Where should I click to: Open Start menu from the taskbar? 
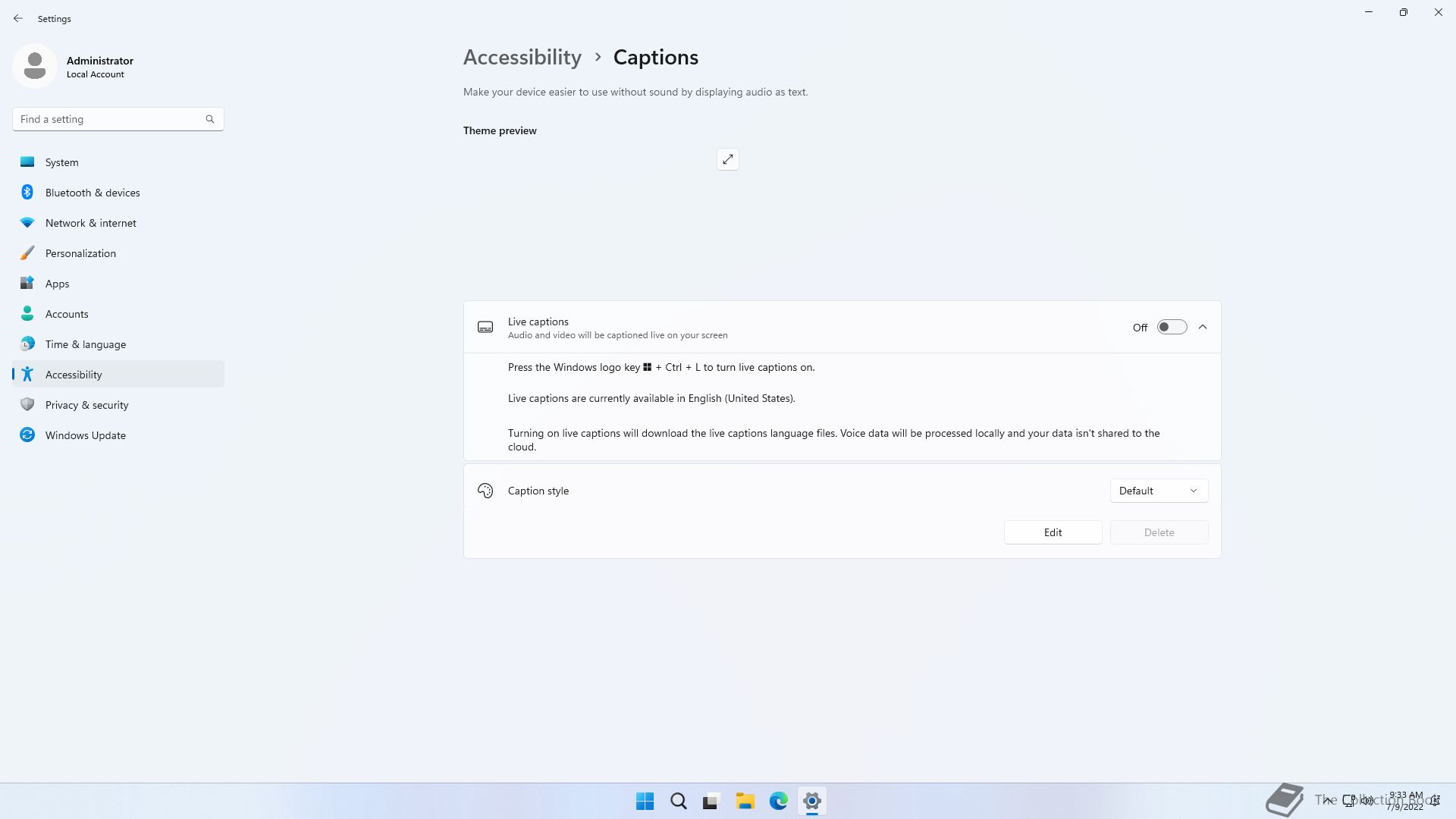tap(645, 801)
